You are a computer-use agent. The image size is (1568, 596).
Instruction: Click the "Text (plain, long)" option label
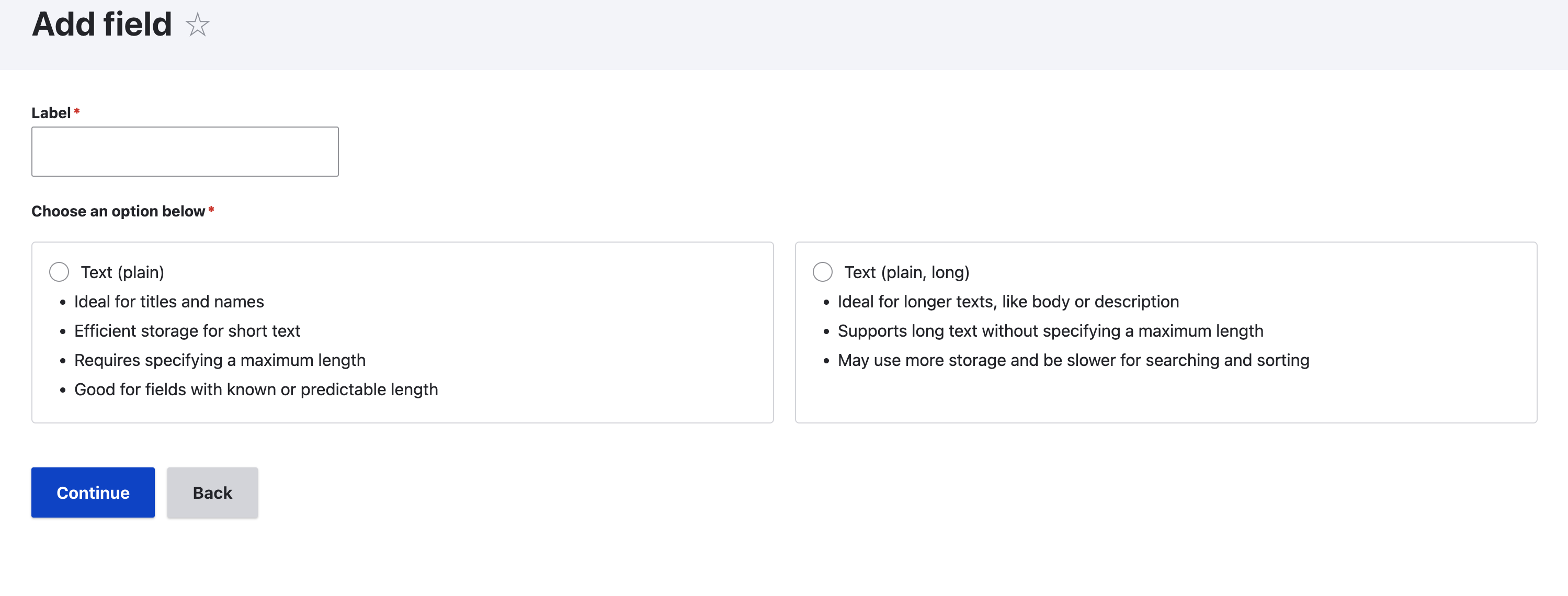click(906, 272)
